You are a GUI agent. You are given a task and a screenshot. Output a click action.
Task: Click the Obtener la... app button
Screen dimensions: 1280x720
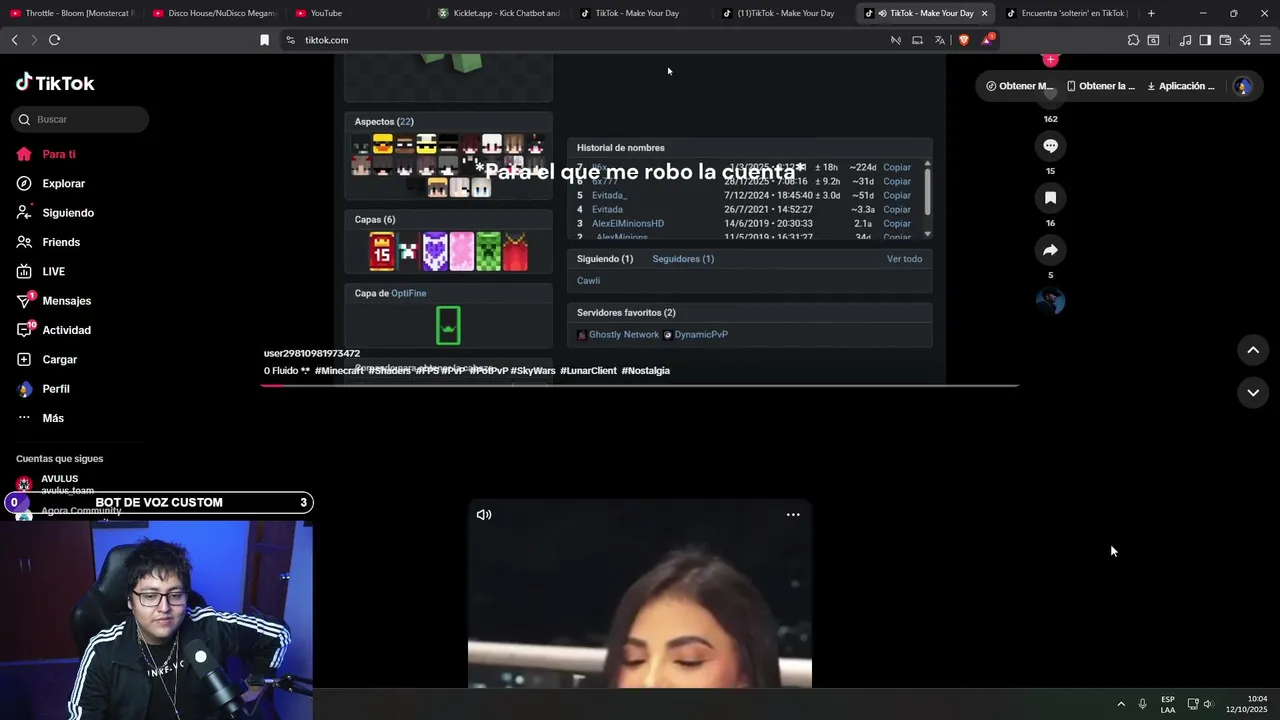[1101, 86]
